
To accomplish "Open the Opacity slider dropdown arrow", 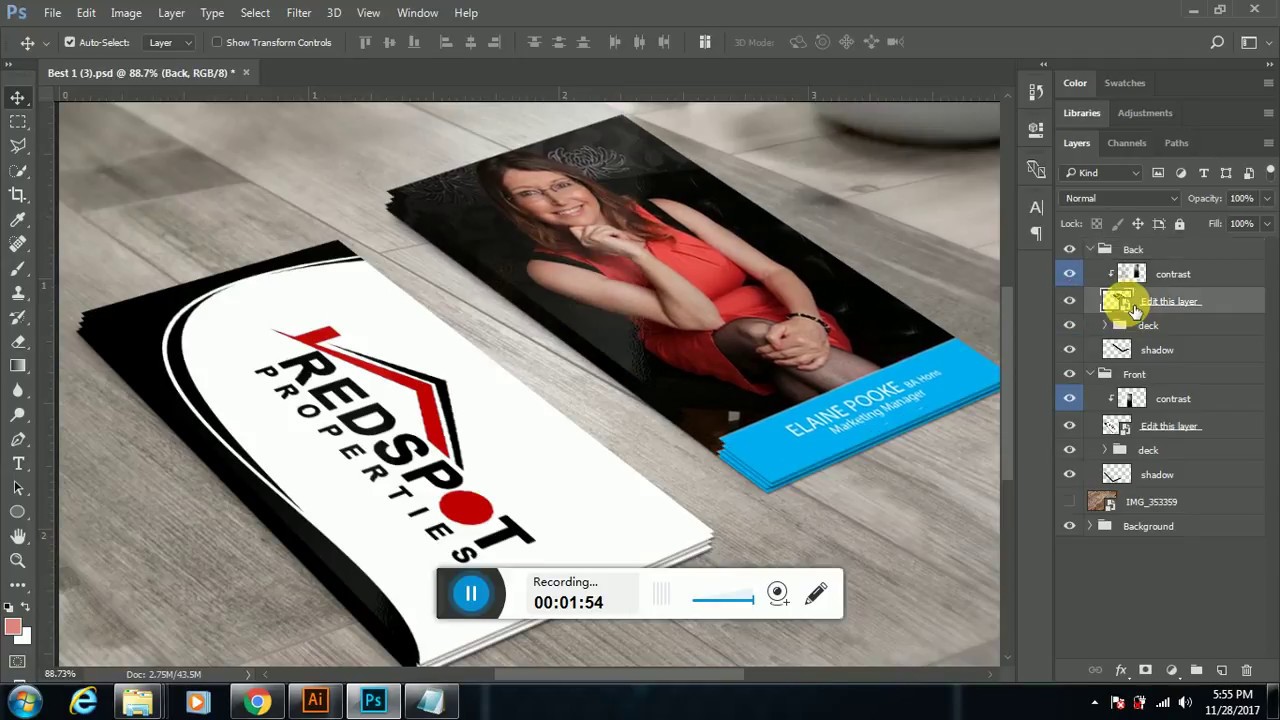I will (1267, 198).
